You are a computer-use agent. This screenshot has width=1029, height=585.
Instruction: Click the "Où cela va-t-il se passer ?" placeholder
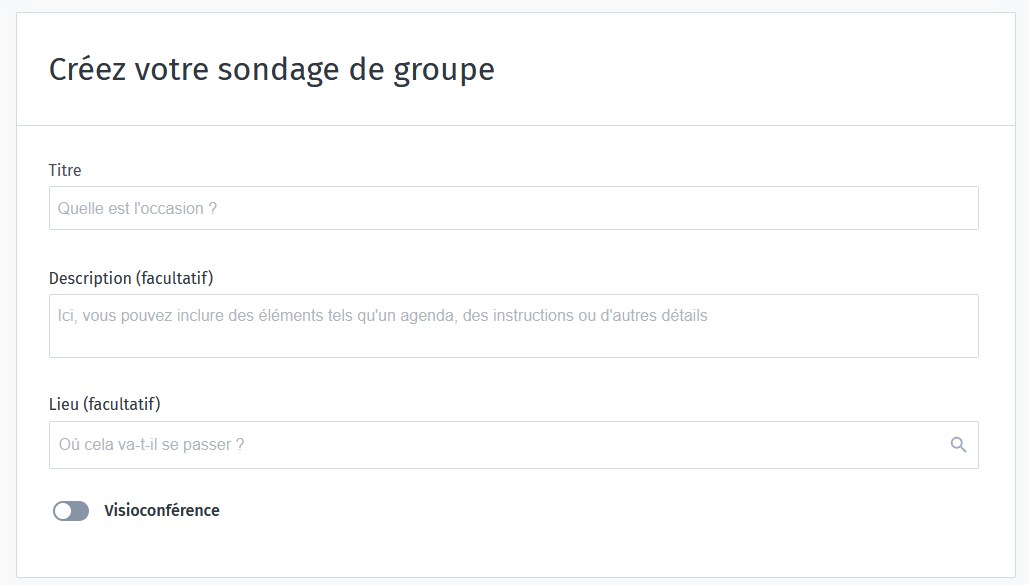tap(152, 445)
